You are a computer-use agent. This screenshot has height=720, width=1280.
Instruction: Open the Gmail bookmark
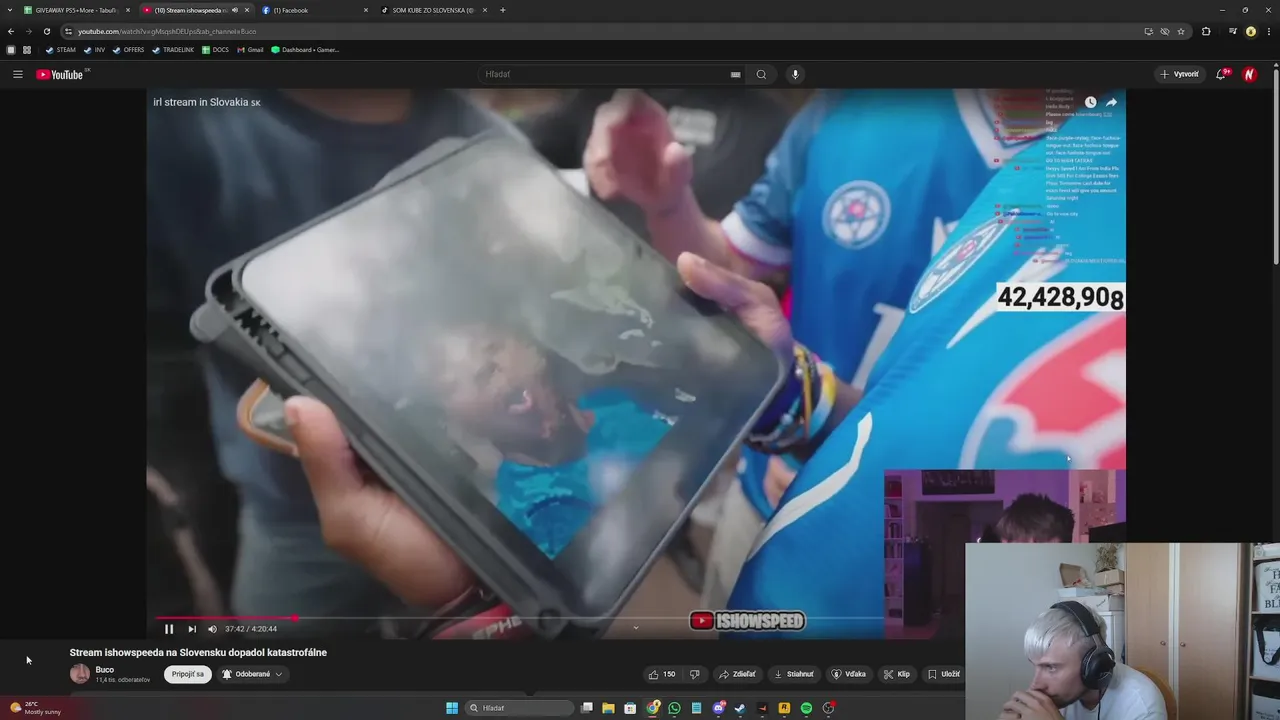pyautogui.click(x=250, y=49)
